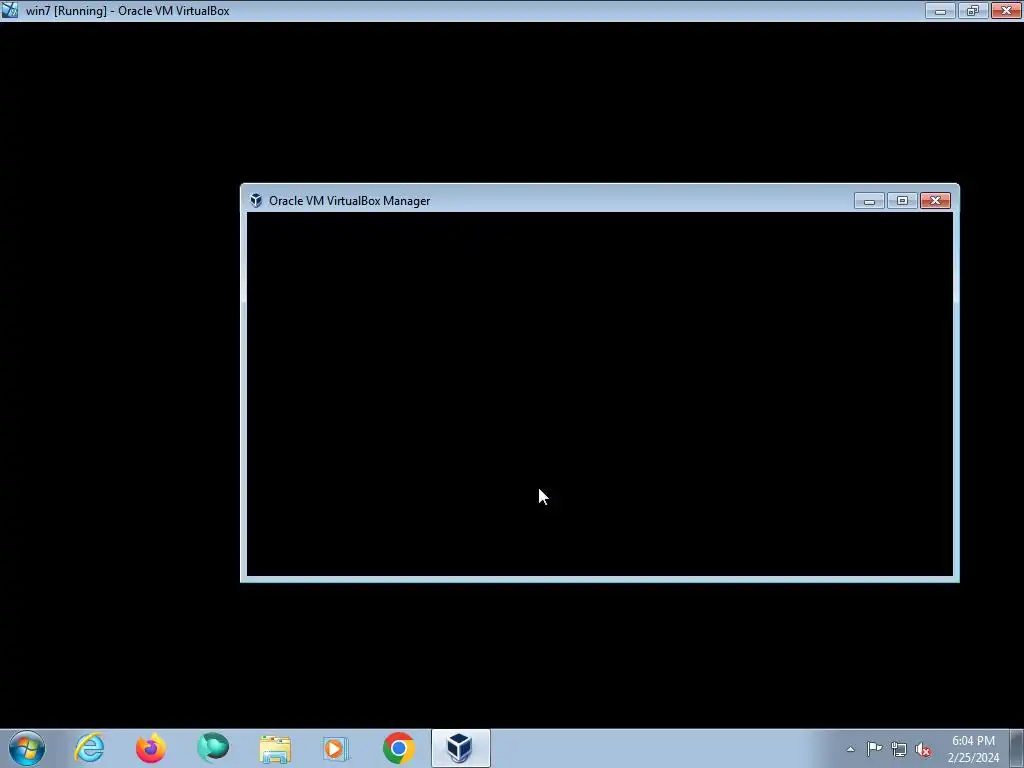Open the teal sphere app on taskbar
Screen dimensions: 1024x768
pyautogui.click(x=213, y=748)
